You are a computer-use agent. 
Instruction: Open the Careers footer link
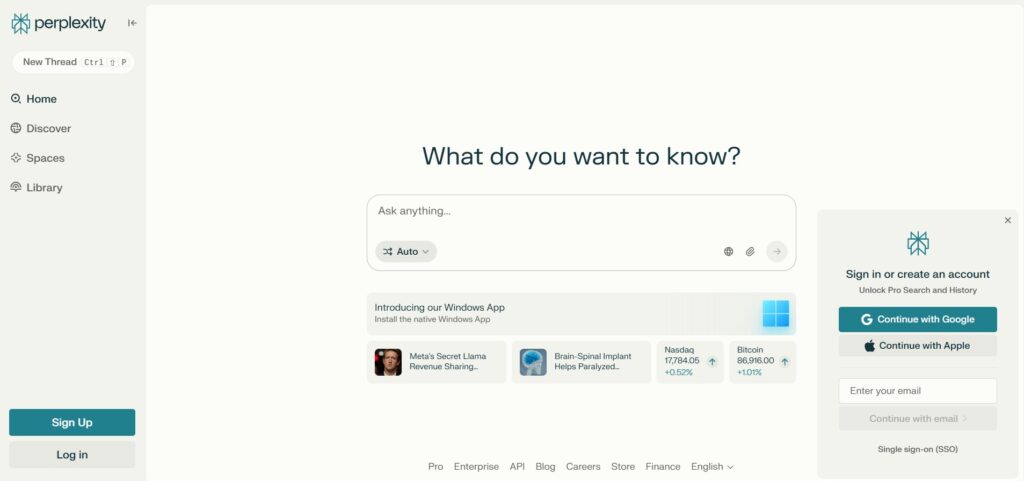(x=583, y=467)
